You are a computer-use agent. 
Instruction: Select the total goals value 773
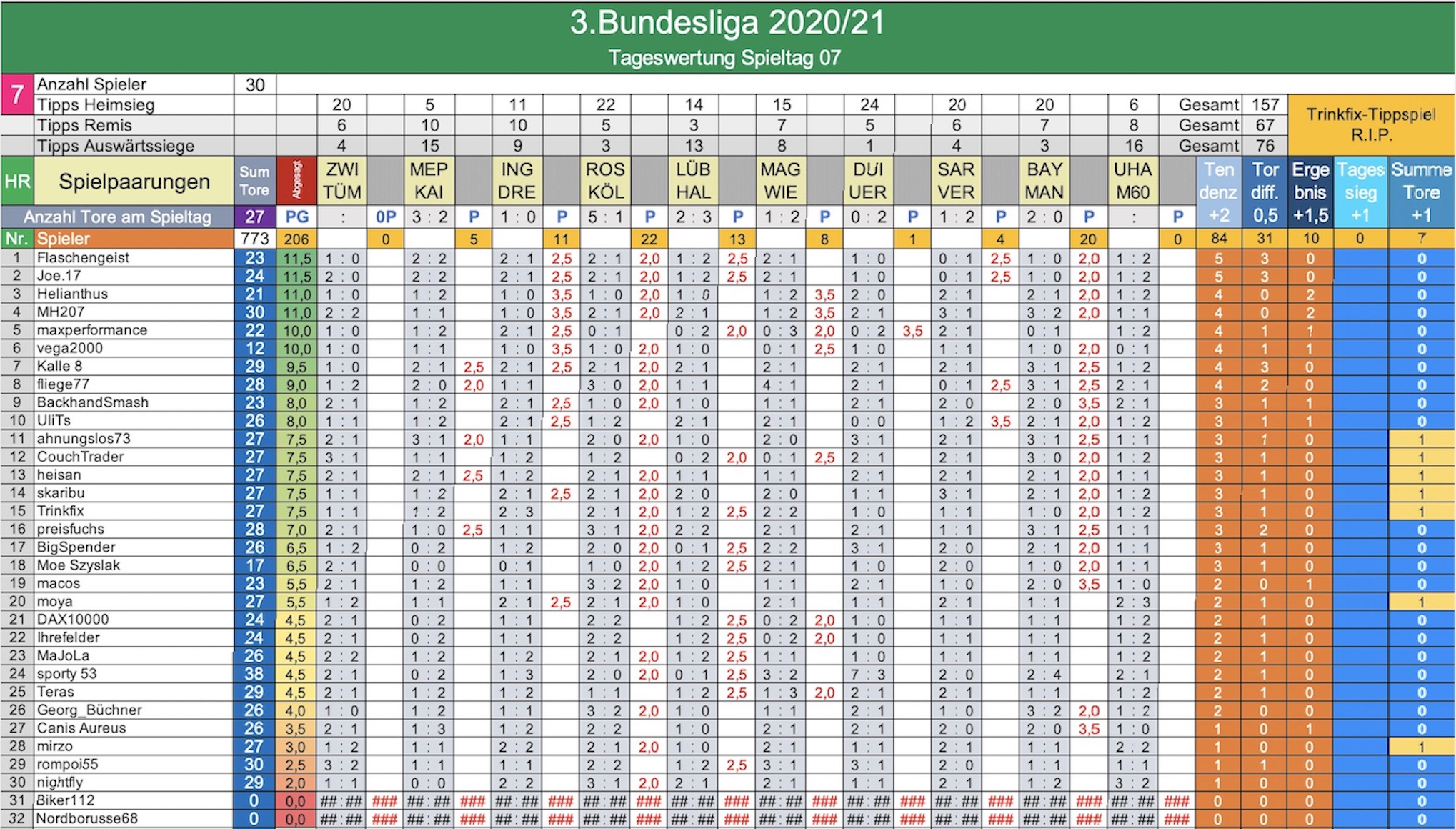255,238
